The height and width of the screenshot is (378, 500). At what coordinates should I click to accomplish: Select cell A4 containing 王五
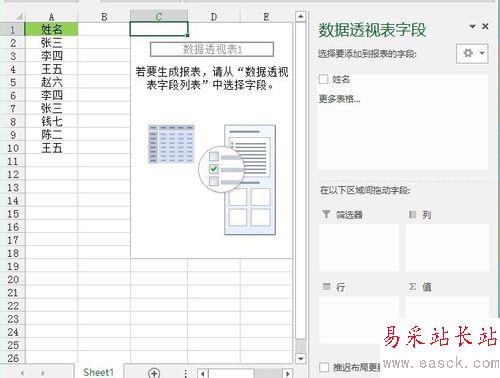(51, 69)
